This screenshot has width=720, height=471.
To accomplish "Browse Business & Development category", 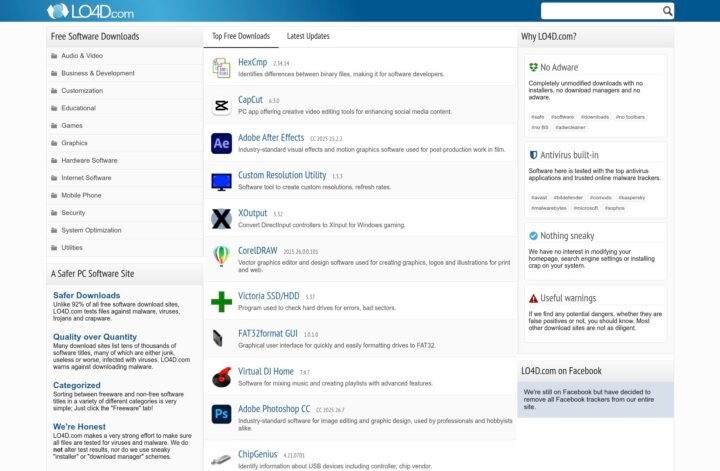I will pyautogui.click(x=98, y=73).
